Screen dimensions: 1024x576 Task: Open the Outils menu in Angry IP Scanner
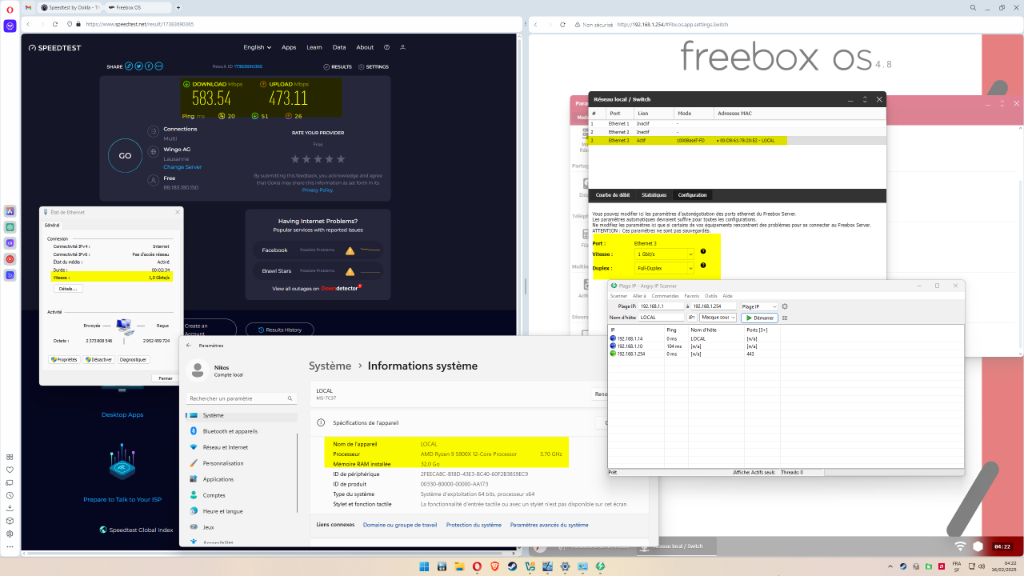711,296
